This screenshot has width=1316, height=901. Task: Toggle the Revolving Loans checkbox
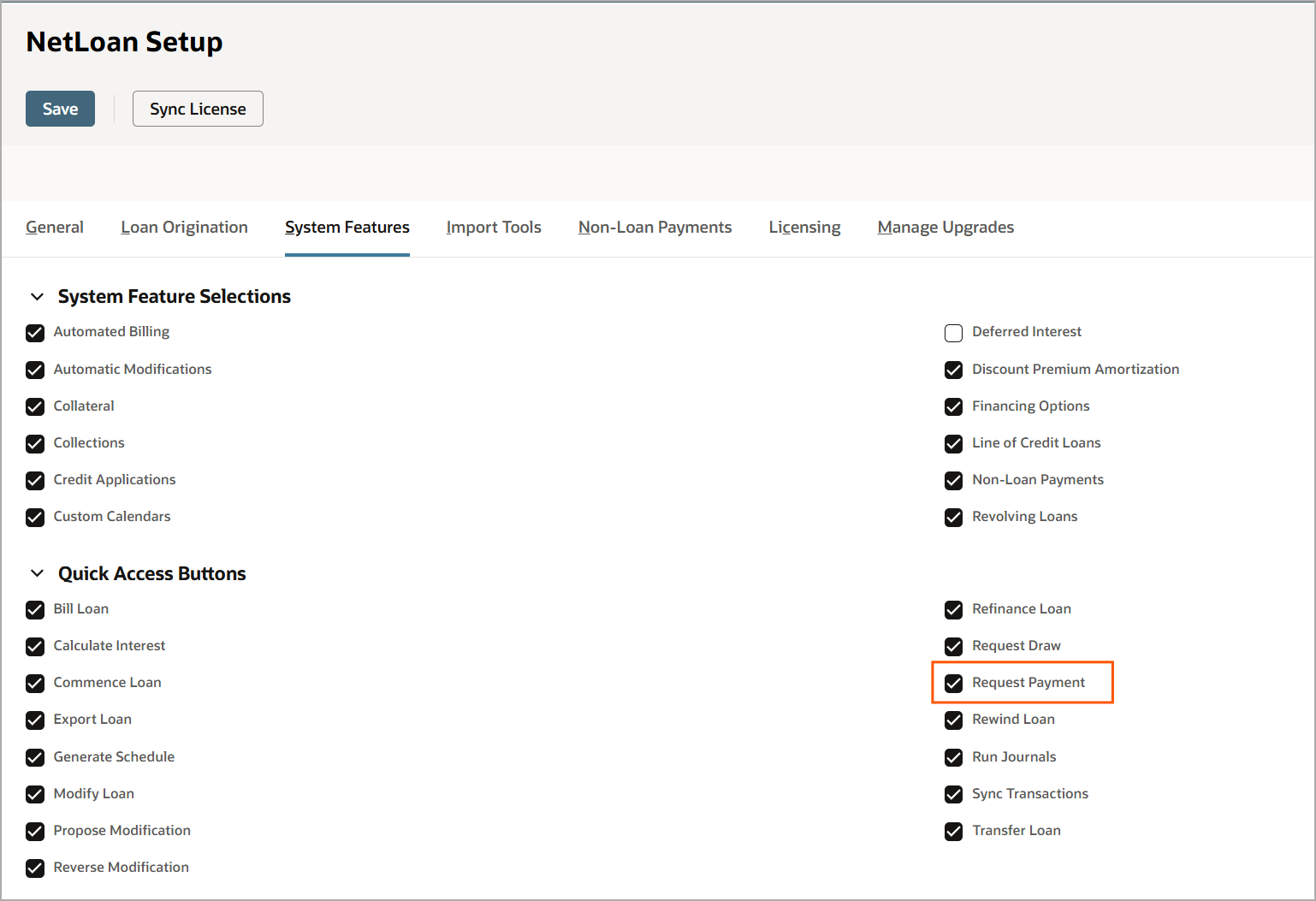coord(953,517)
